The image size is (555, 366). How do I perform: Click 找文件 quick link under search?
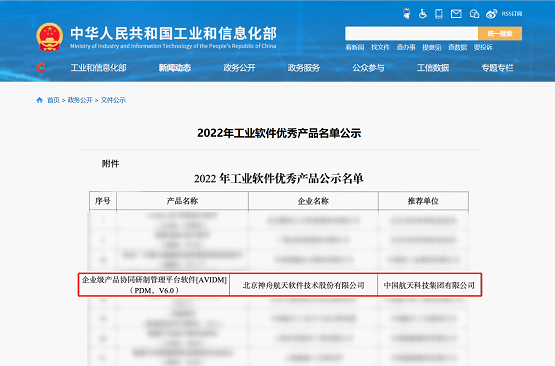pos(381,47)
